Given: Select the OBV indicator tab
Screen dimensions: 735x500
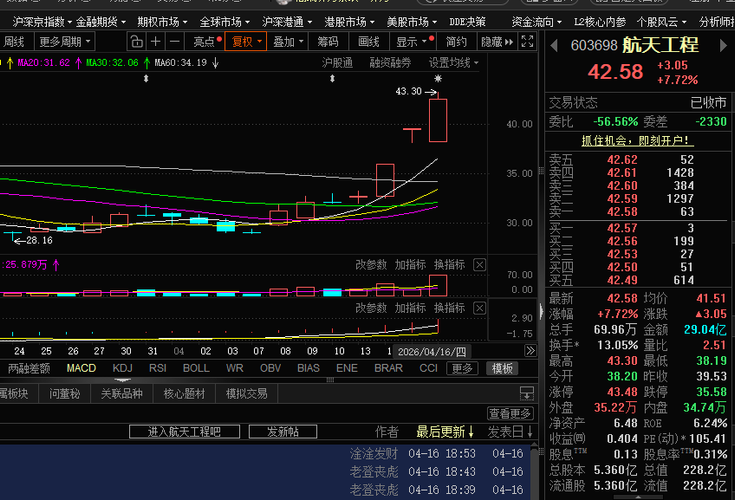Looking at the screenshot, I should coord(270,368).
